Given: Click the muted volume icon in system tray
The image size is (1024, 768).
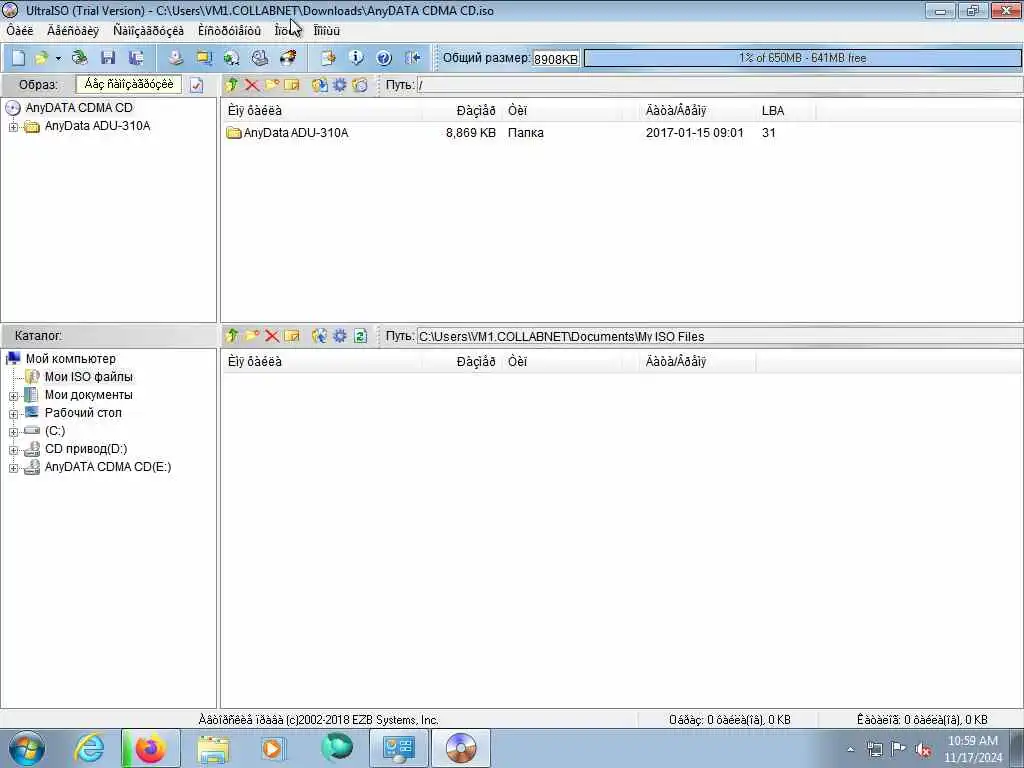Looking at the screenshot, I should pos(923,749).
